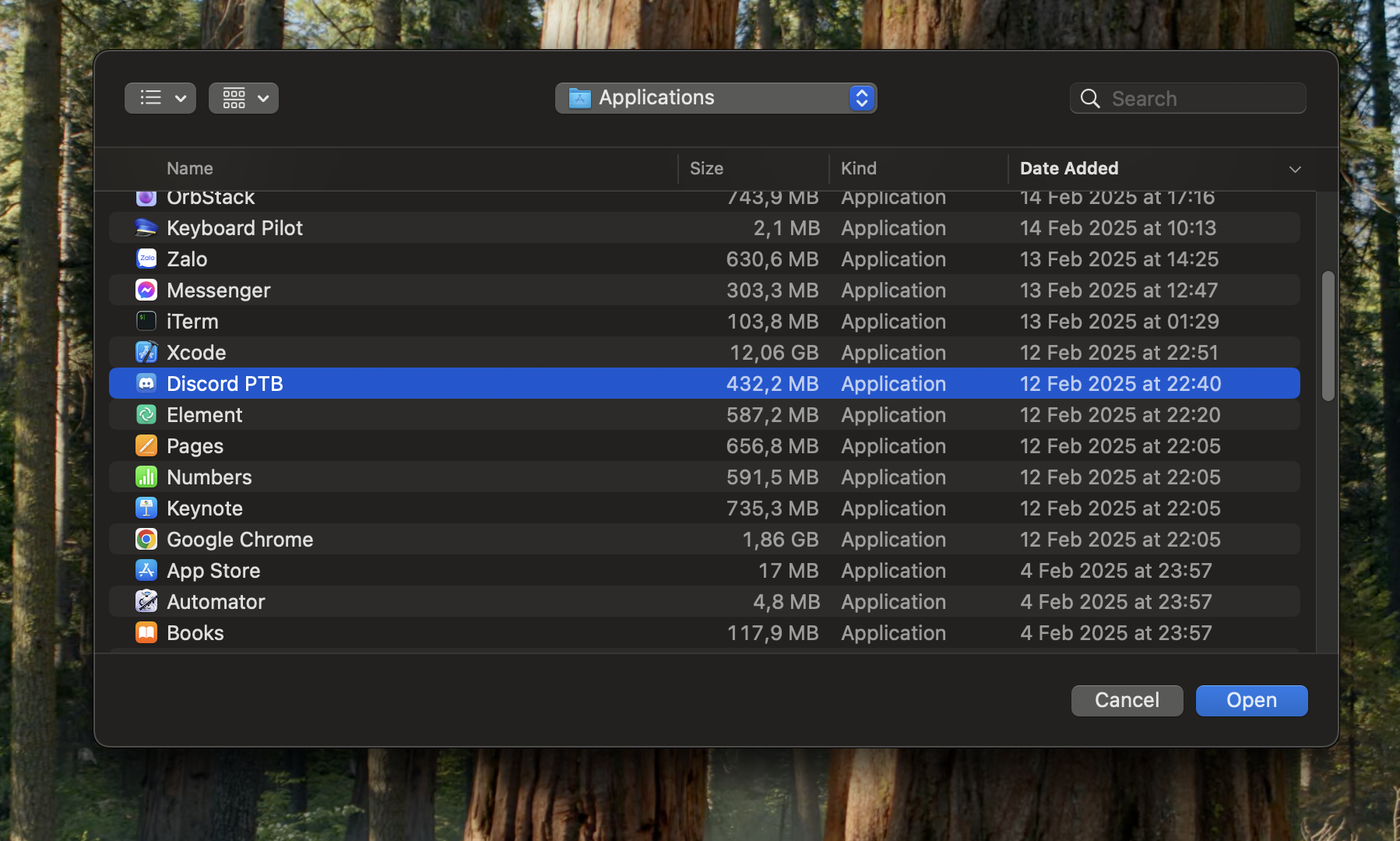1400x841 pixels.
Task: Toggle sort direction chevron in Date Added column
Action: [x=1295, y=169]
